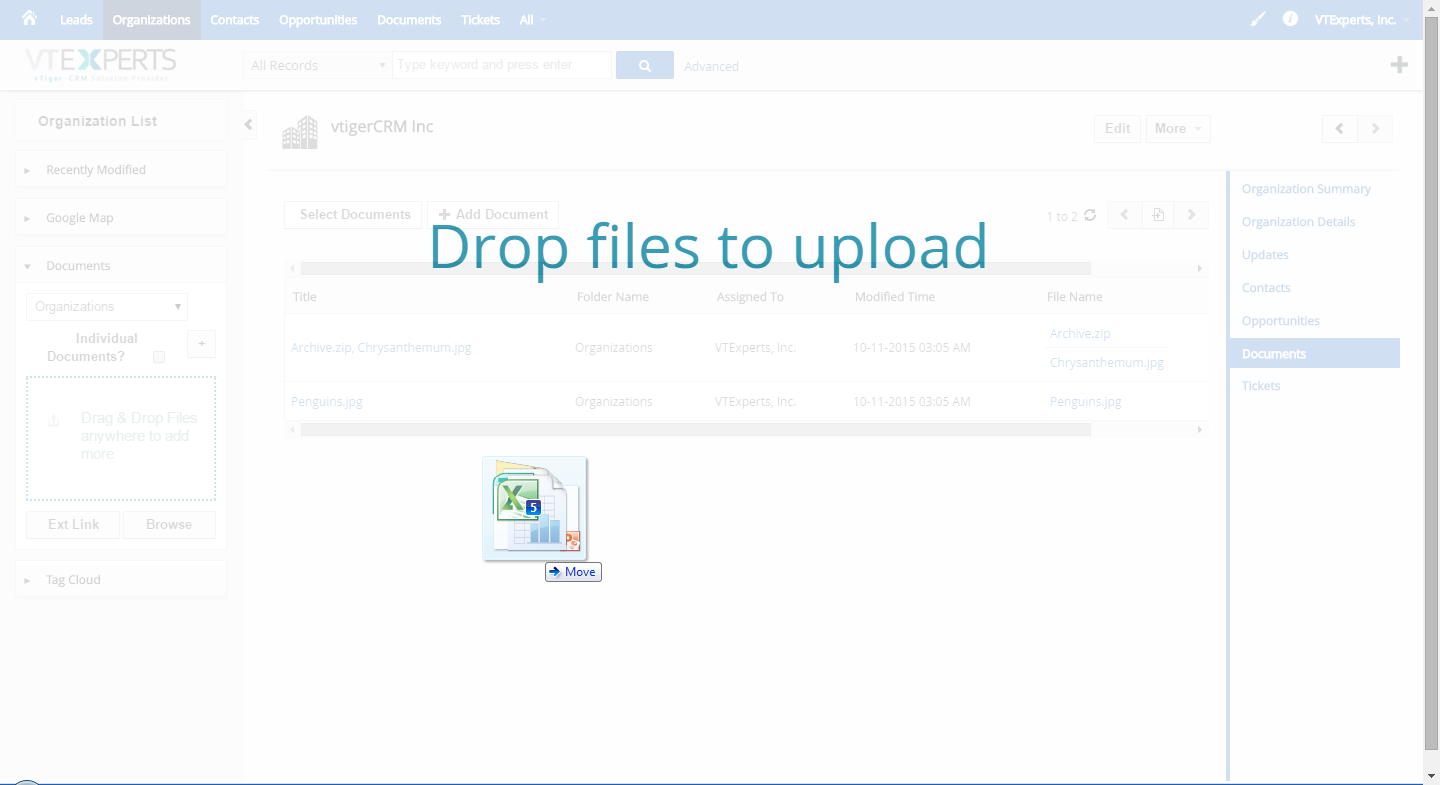
Task: Collapse the Documents widget
Action: (x=121, y=266)
